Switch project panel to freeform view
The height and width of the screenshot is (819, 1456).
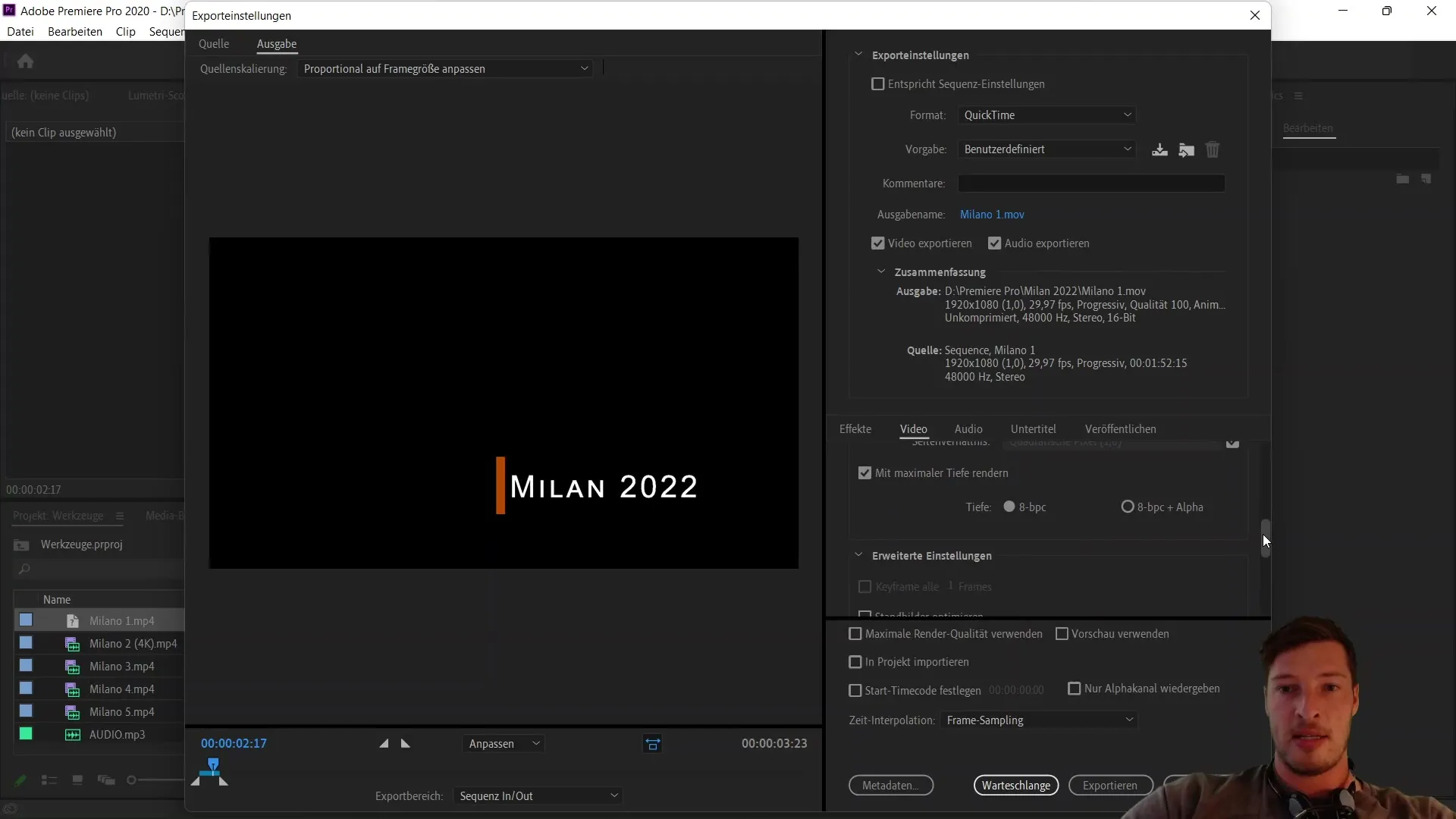tap(106, 780)
